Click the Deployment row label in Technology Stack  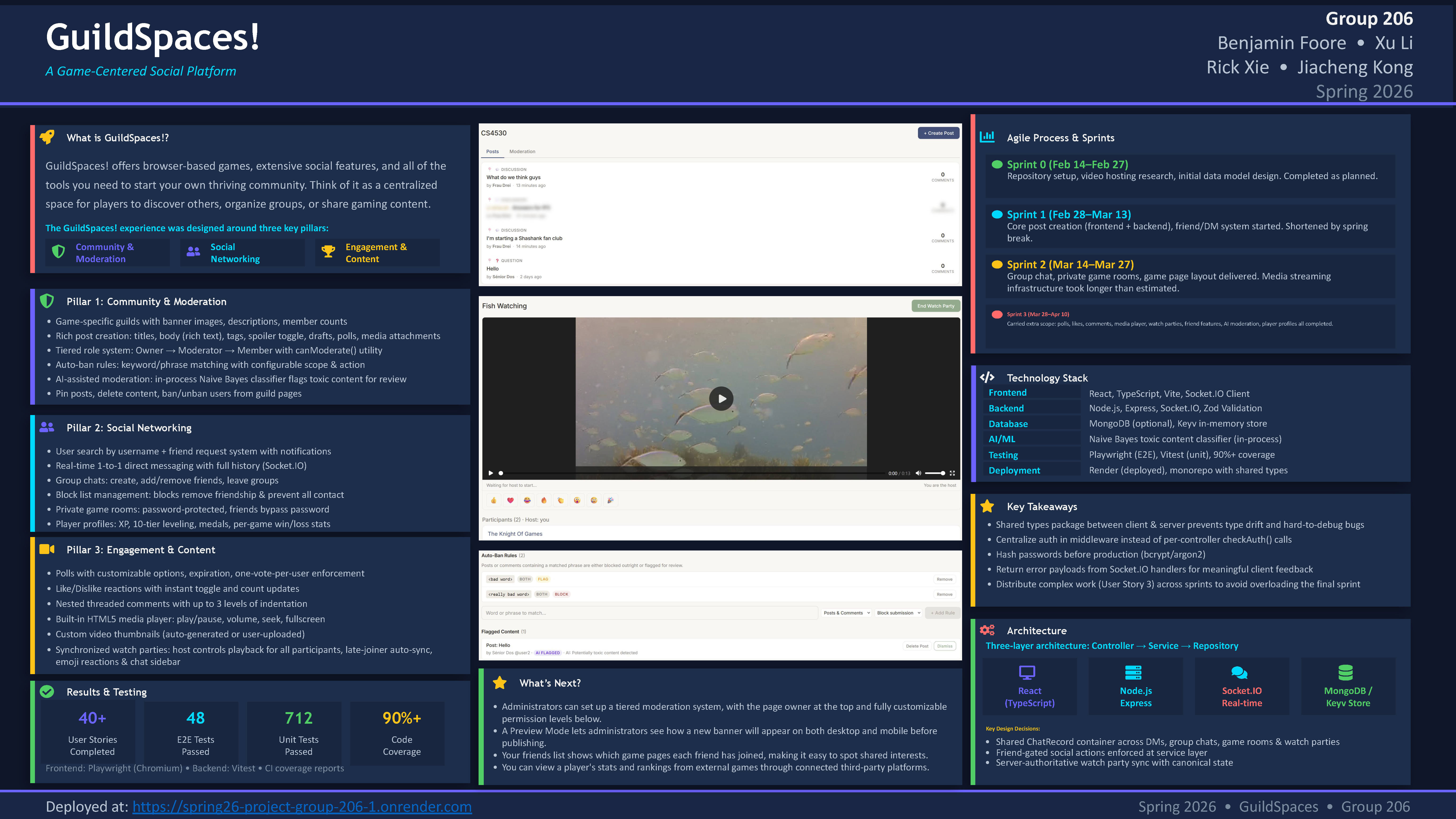[1014, 470]
